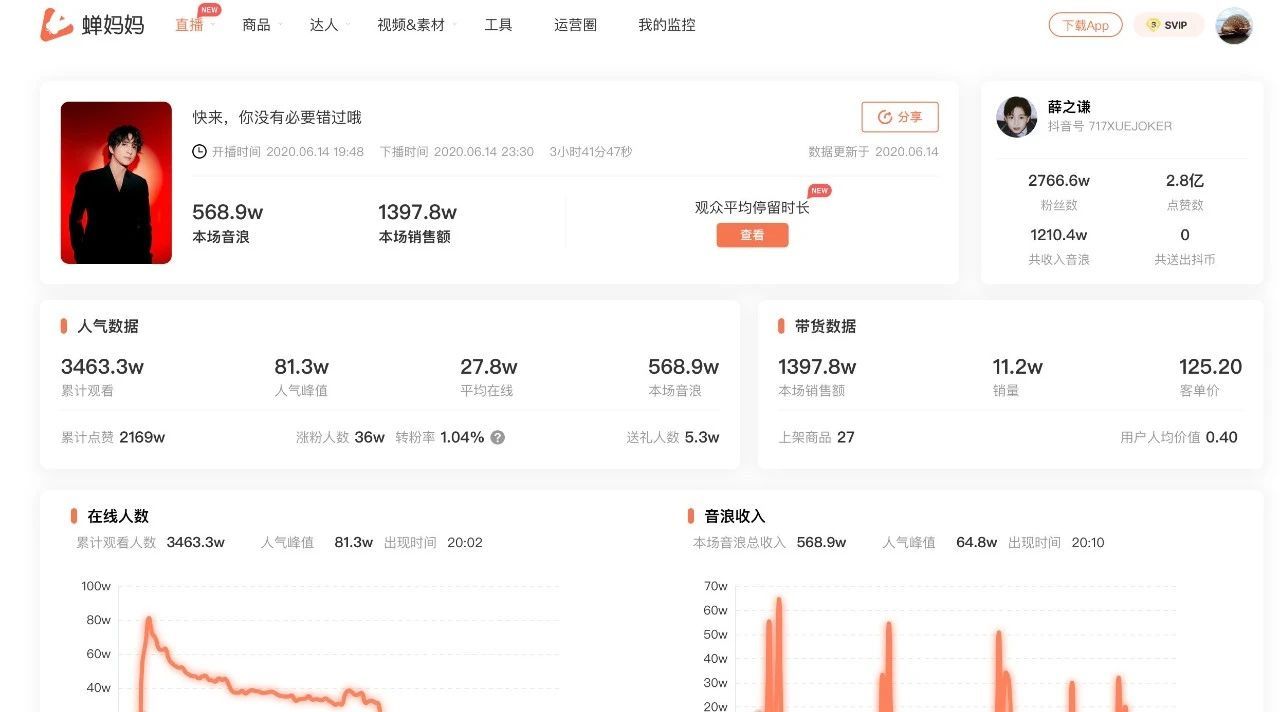
Task: Click the 本场销售额 1397.8w in header card
Action: [x=417, y=212]
